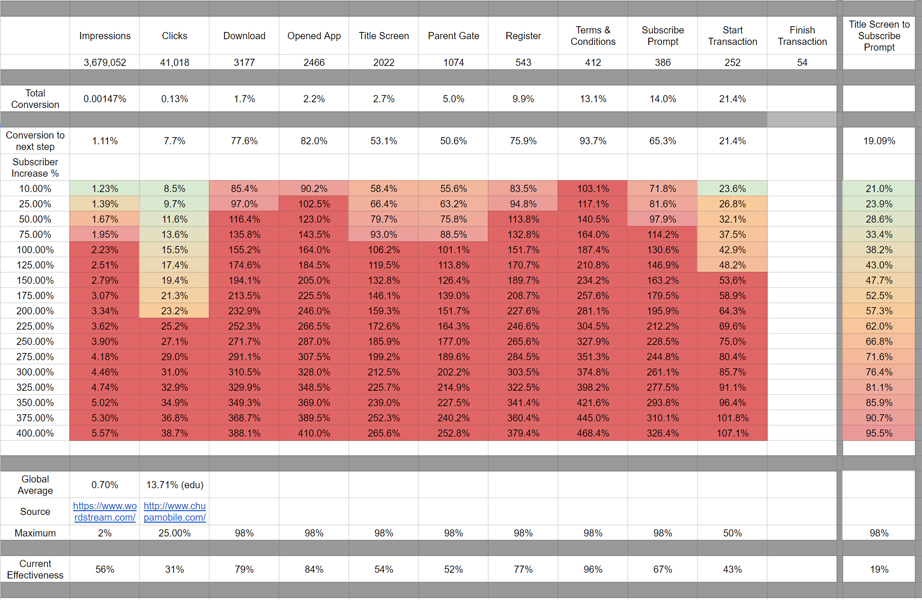This screenshot has width=922, height=600.
Task: Select the Impressions column header cell
Action: pyautogui.click(x=105, y=36)
